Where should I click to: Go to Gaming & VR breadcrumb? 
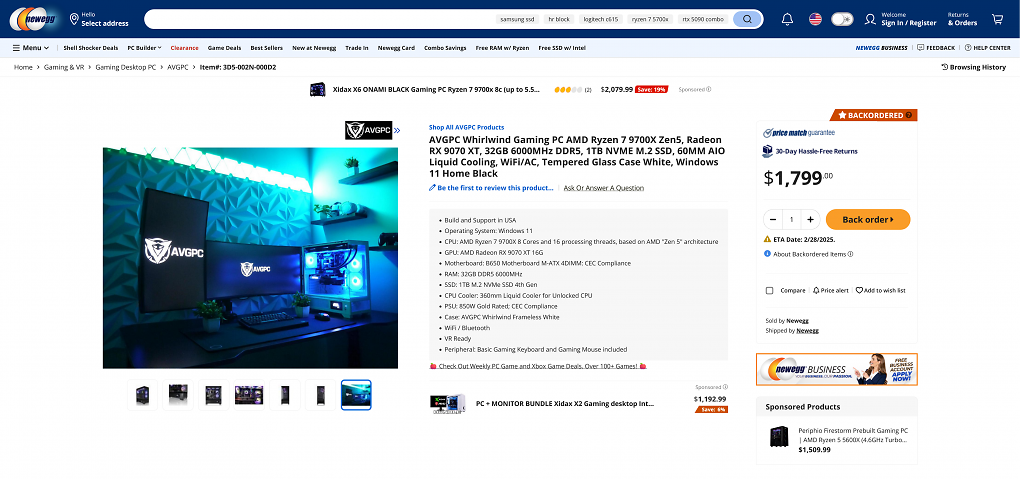point(64,67)
